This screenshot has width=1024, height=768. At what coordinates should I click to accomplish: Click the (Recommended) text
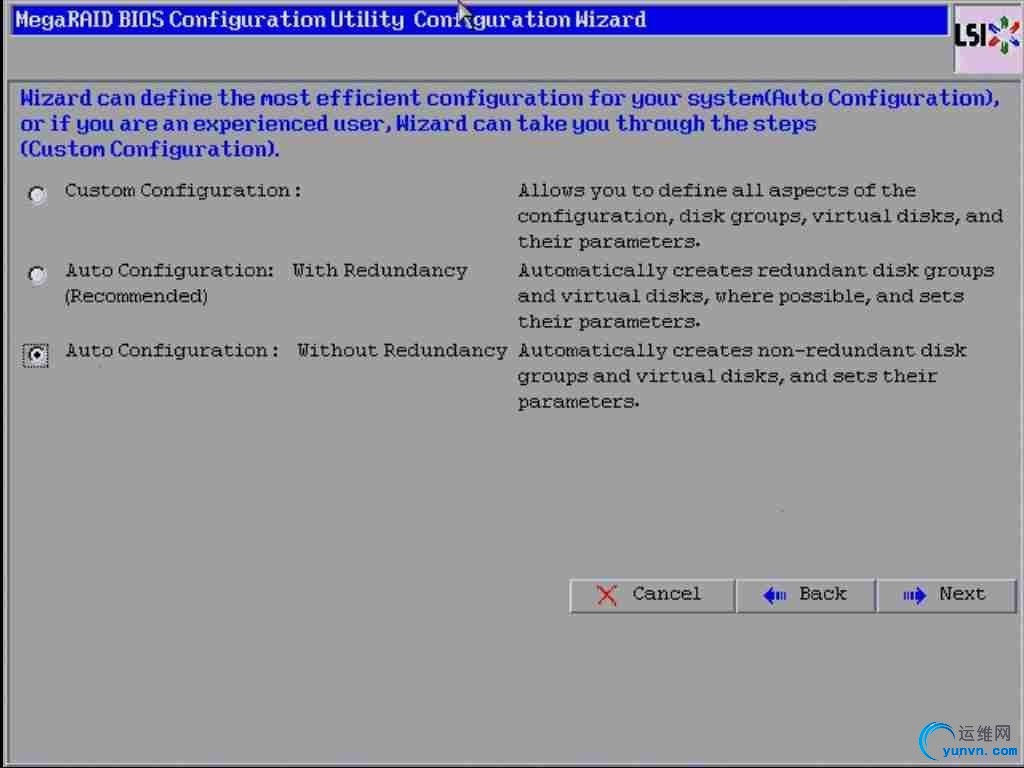point(136,296)
